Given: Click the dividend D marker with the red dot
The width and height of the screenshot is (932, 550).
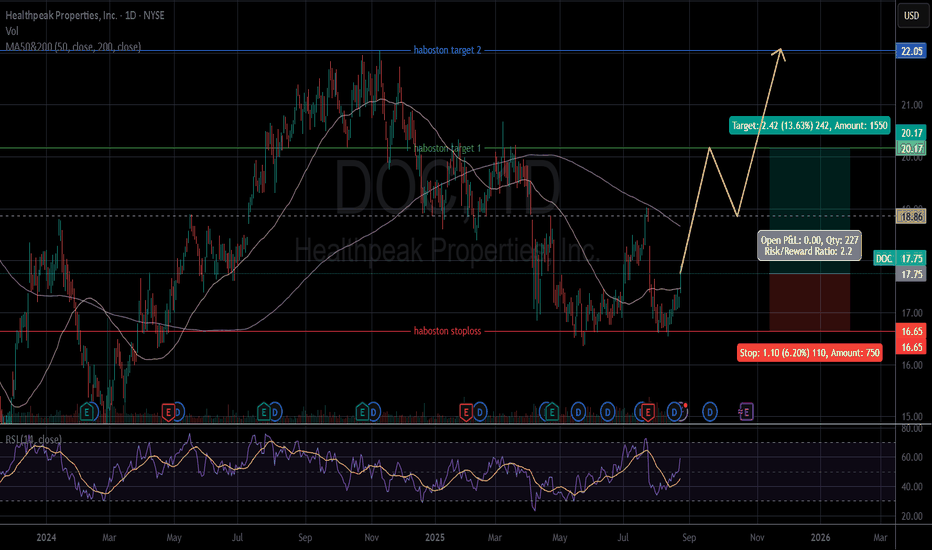Looking at the screenshot, I should click(x=675, y=411).
